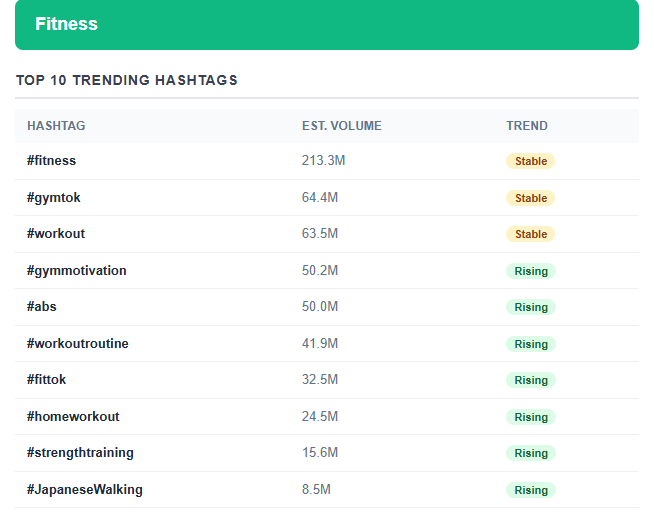Click the 64.4M volume value
The image size is (654, 515).
pyautogui.click(x=320, y=197)
